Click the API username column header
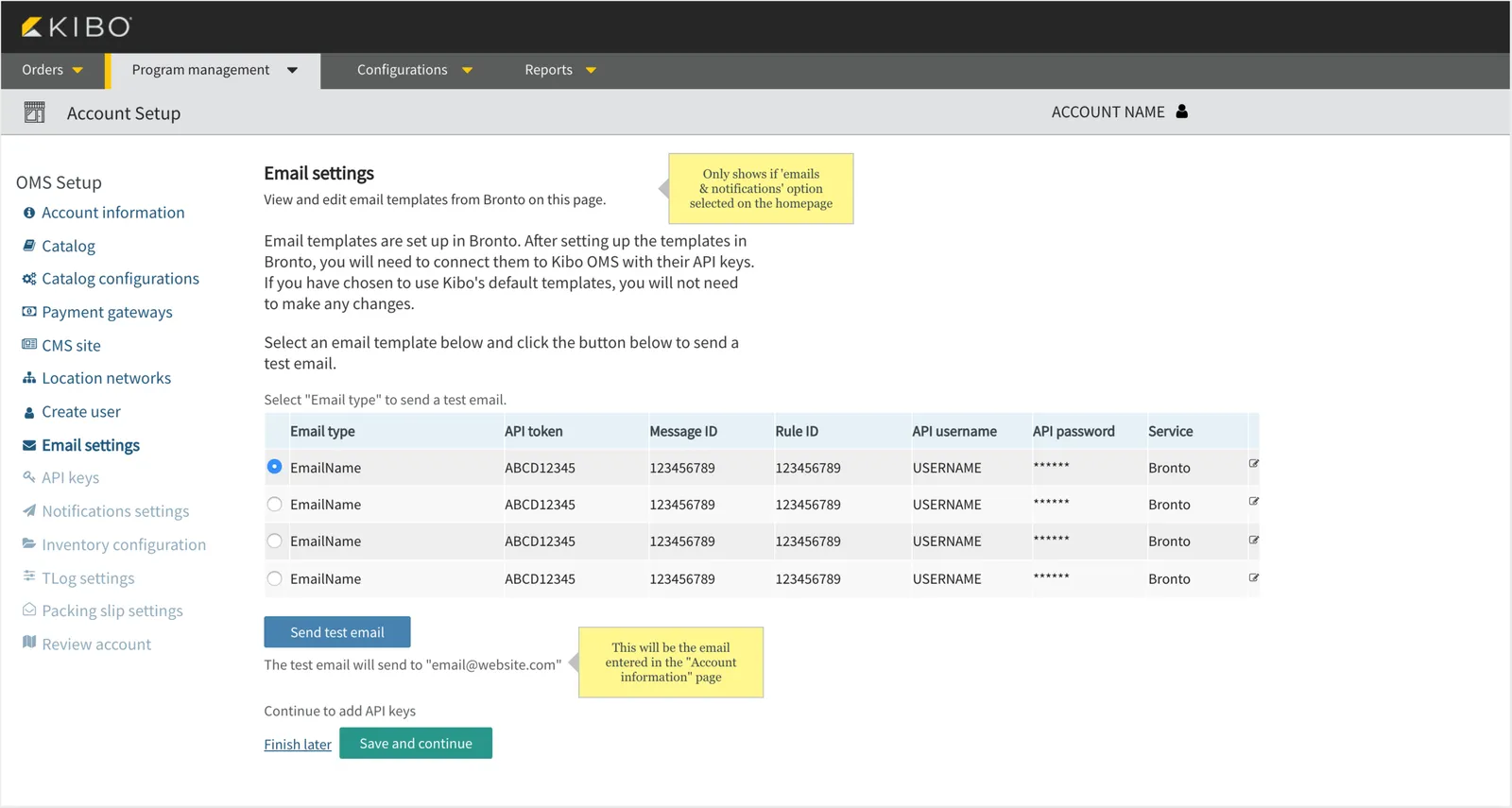 click(x=954, y=431)
